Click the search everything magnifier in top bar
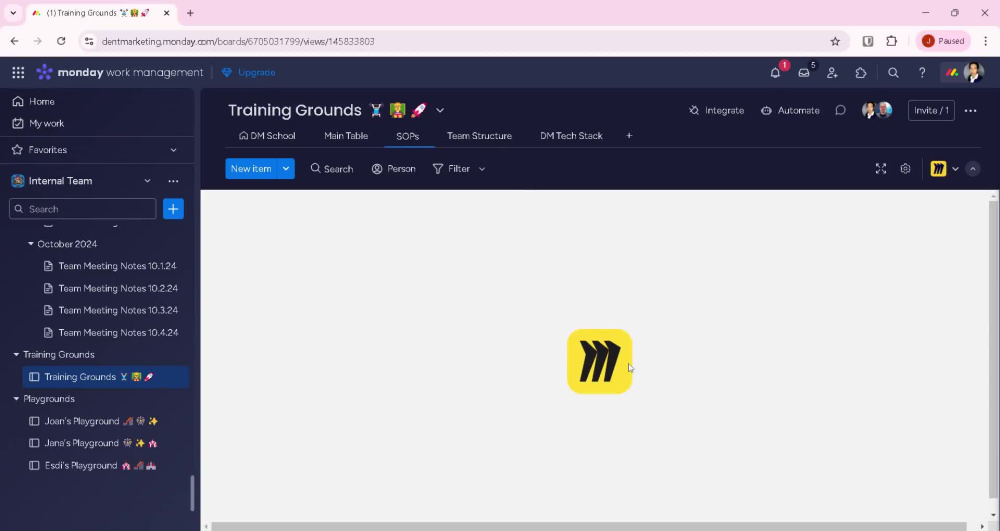The width and height of the screenshot is (1000, 531). [x=893, y=73]
